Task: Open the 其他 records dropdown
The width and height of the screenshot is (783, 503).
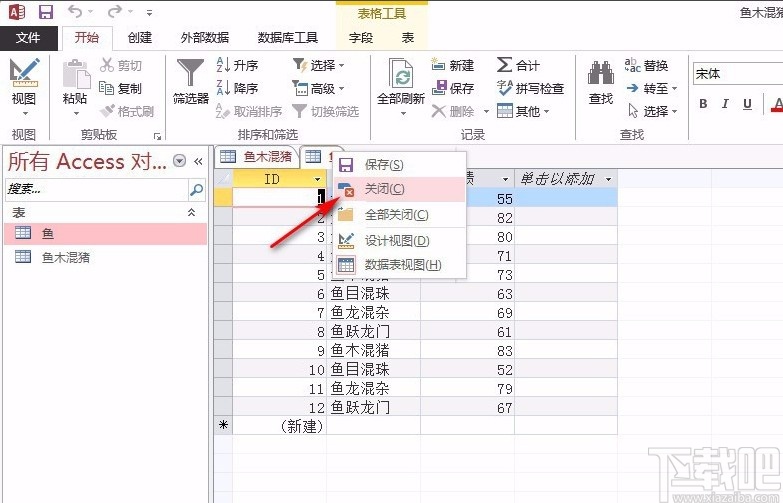Action: [x=523, y=111]
